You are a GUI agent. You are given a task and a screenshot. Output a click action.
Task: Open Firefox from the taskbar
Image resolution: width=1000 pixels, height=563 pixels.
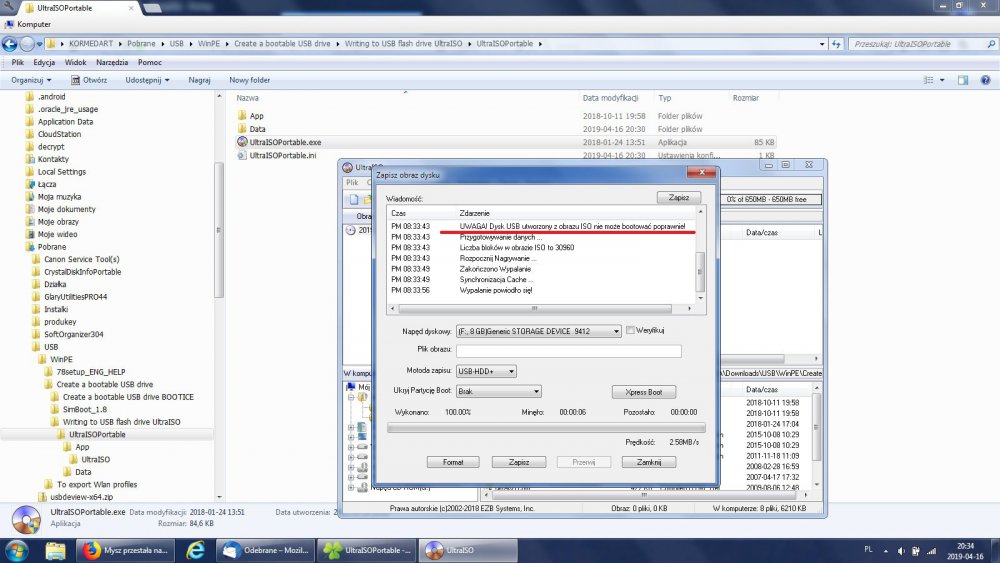pos(93,550)
